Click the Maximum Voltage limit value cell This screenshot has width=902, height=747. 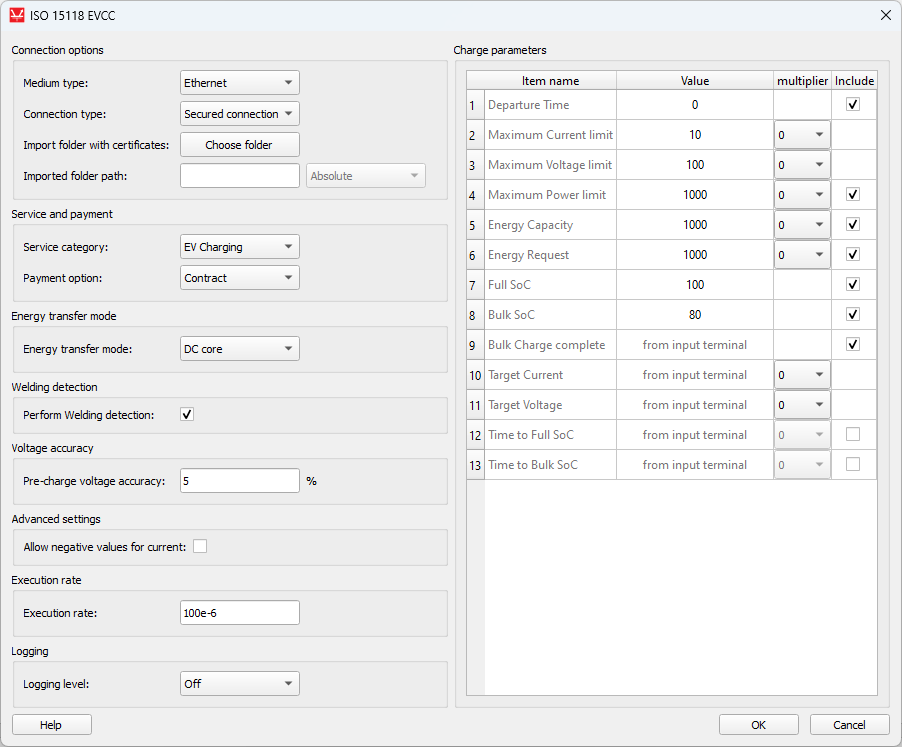click(695, 164)
